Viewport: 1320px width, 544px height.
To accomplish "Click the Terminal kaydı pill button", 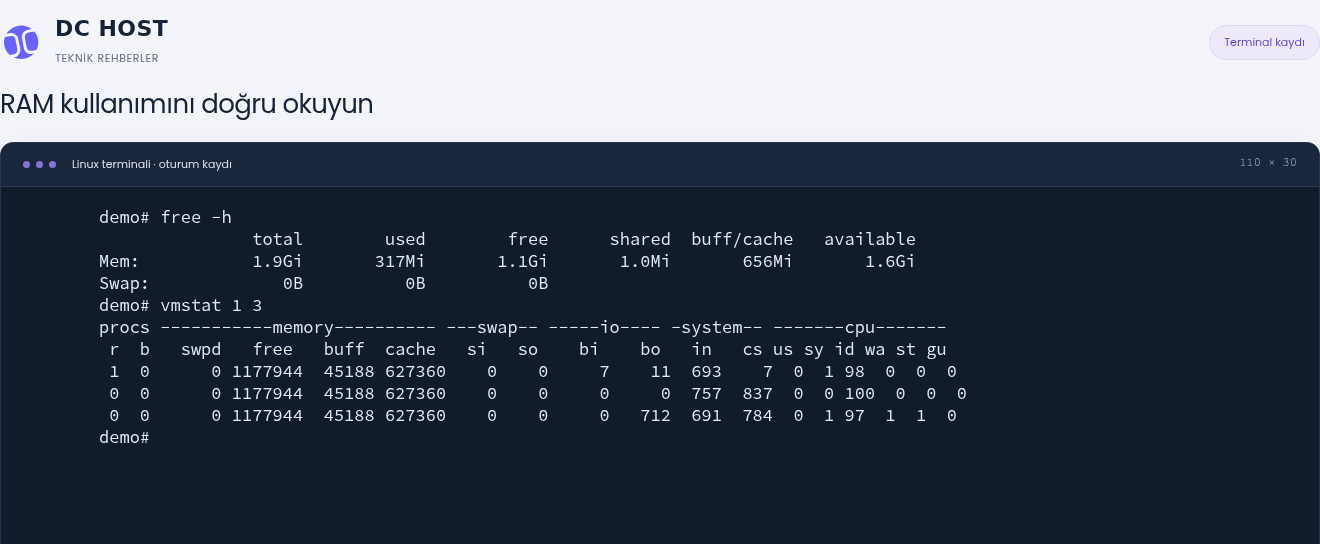I will 1264,42.
